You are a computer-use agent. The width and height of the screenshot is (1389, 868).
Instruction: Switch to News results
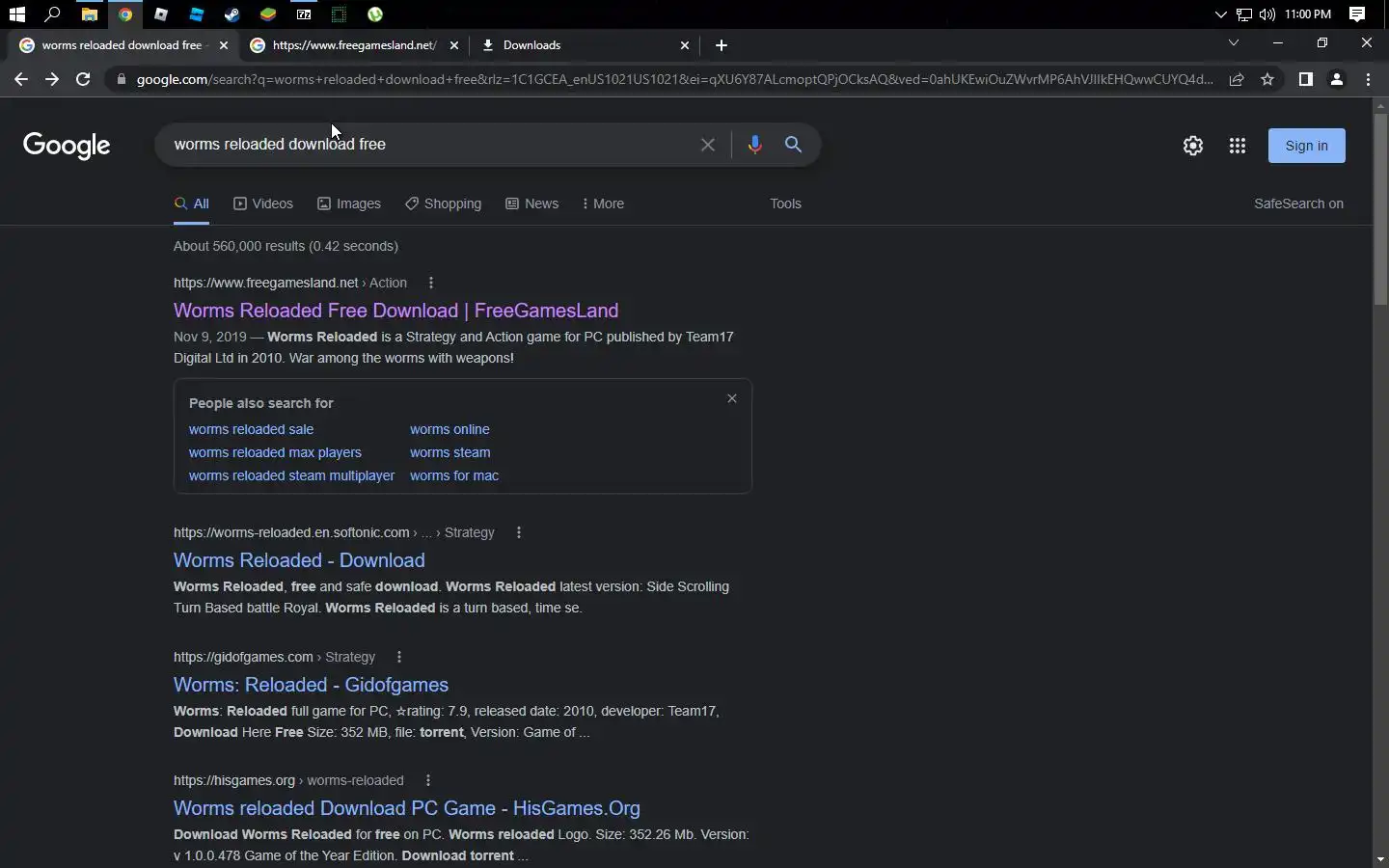point(532,203)
